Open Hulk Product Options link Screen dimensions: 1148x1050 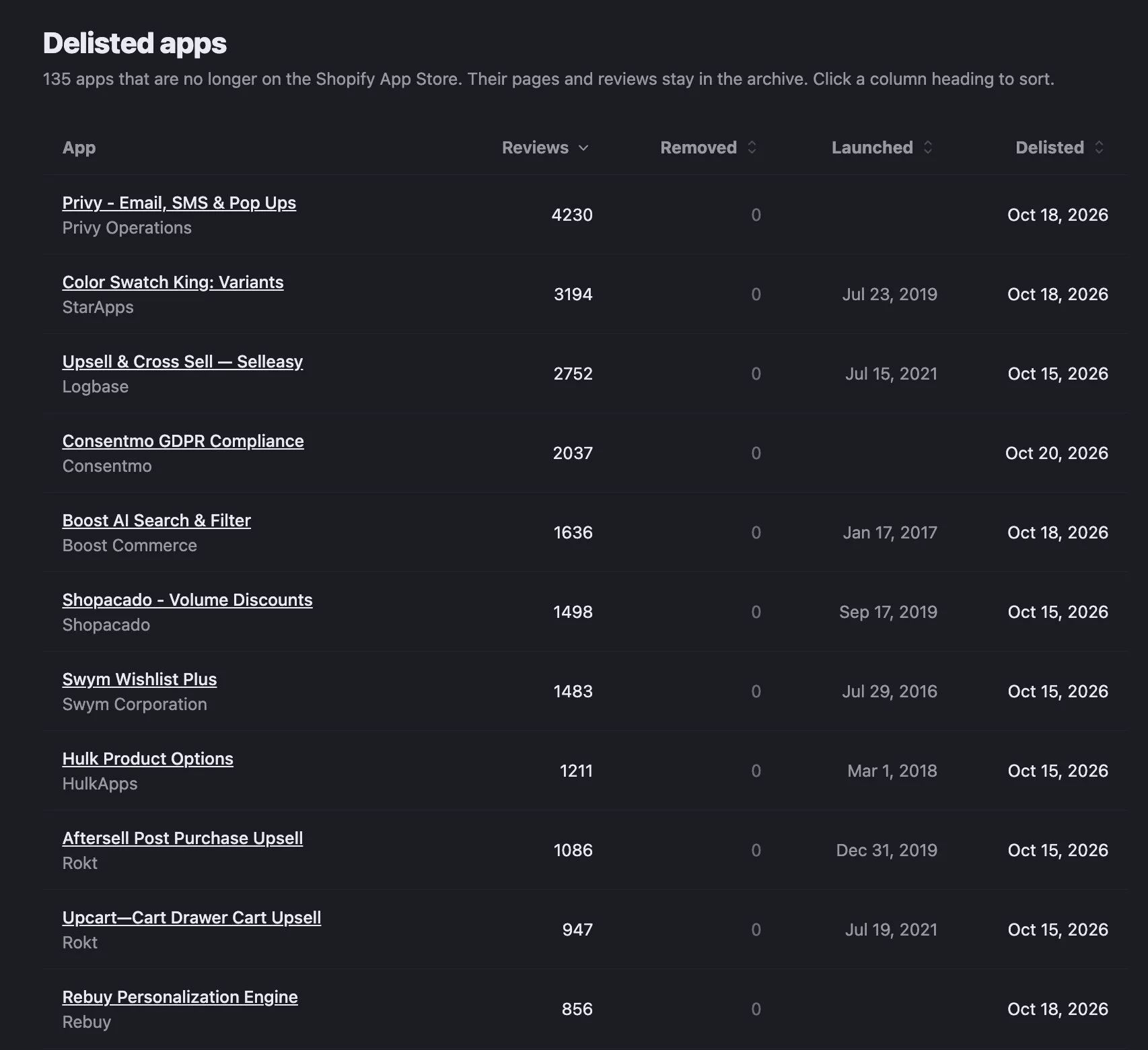coord(147,759)
